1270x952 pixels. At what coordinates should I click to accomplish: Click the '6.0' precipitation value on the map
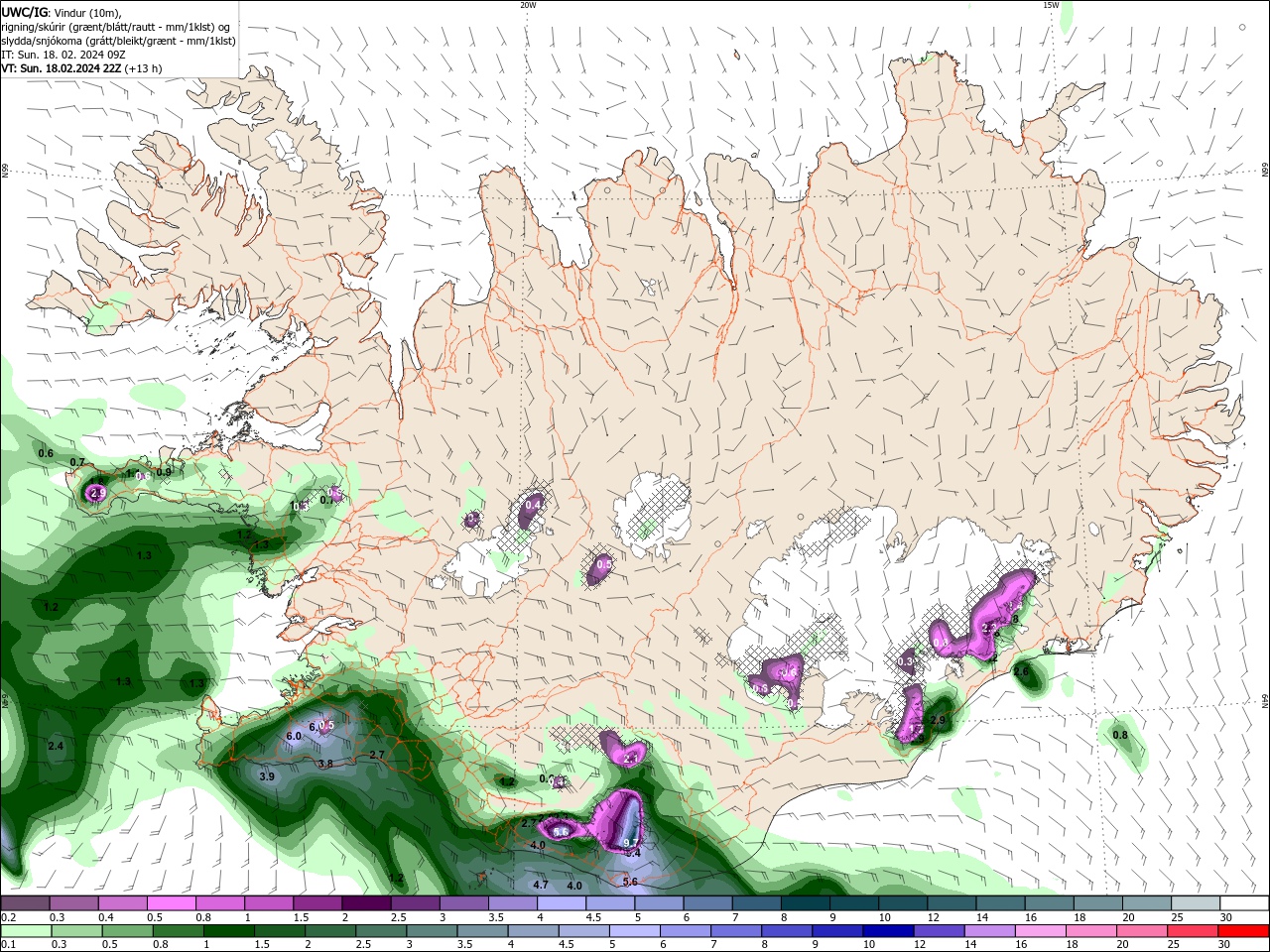click(294, 737)
